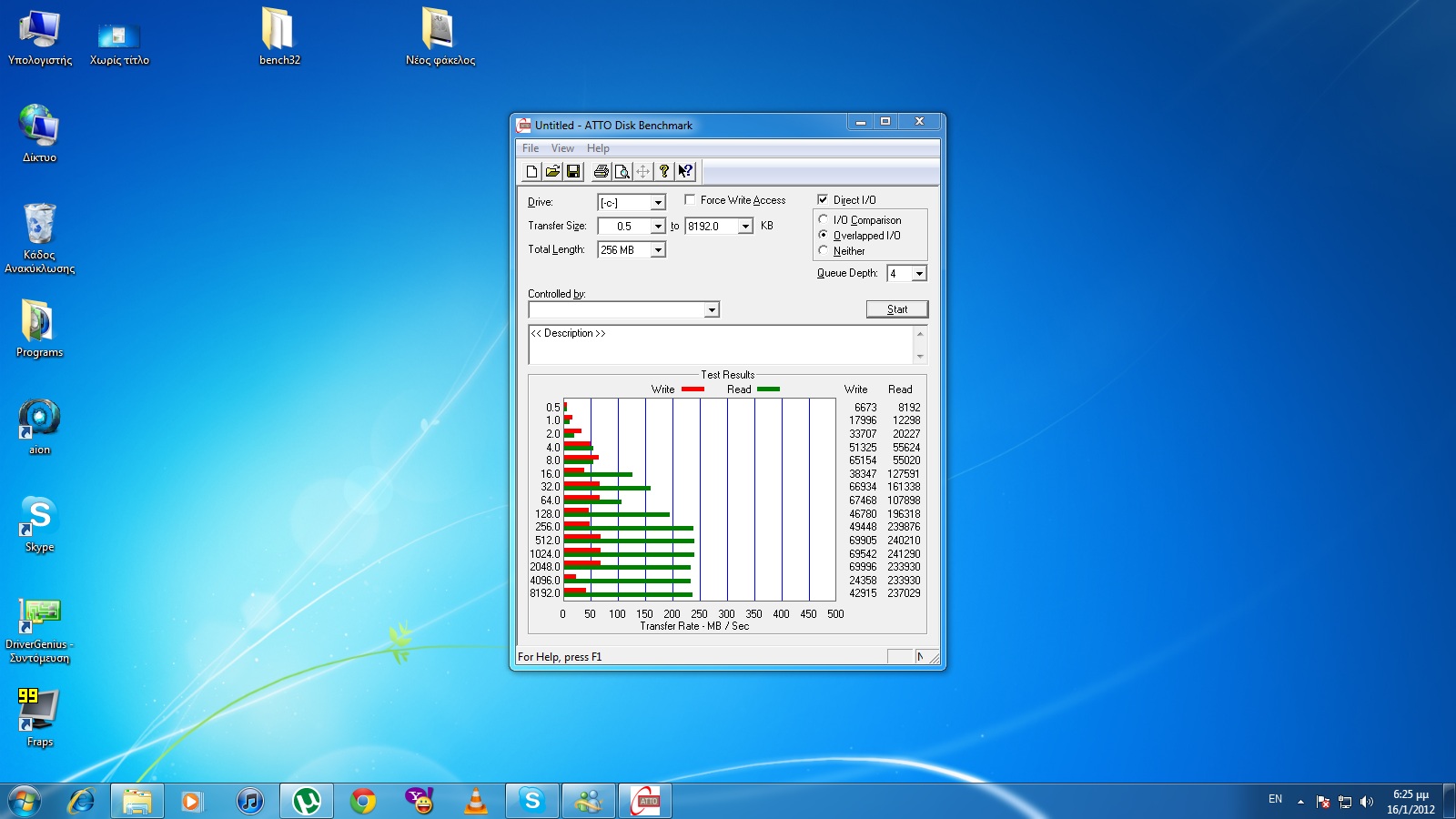Select the Programs folder
The height and width of the screenshot is (819, 1456).
coord(40,329)
